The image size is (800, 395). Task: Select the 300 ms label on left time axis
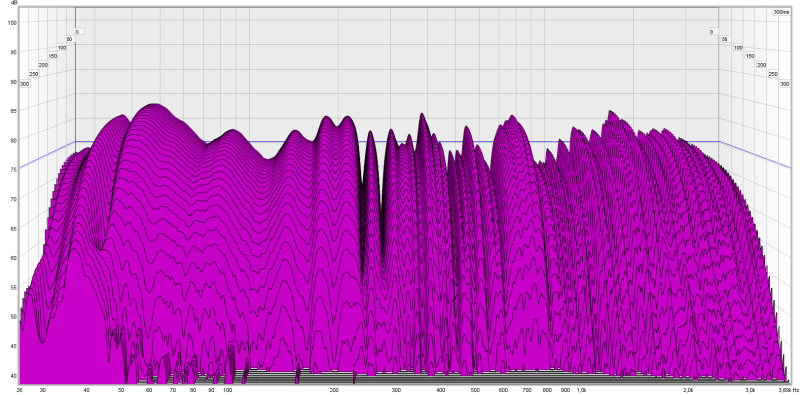[24, 83]
